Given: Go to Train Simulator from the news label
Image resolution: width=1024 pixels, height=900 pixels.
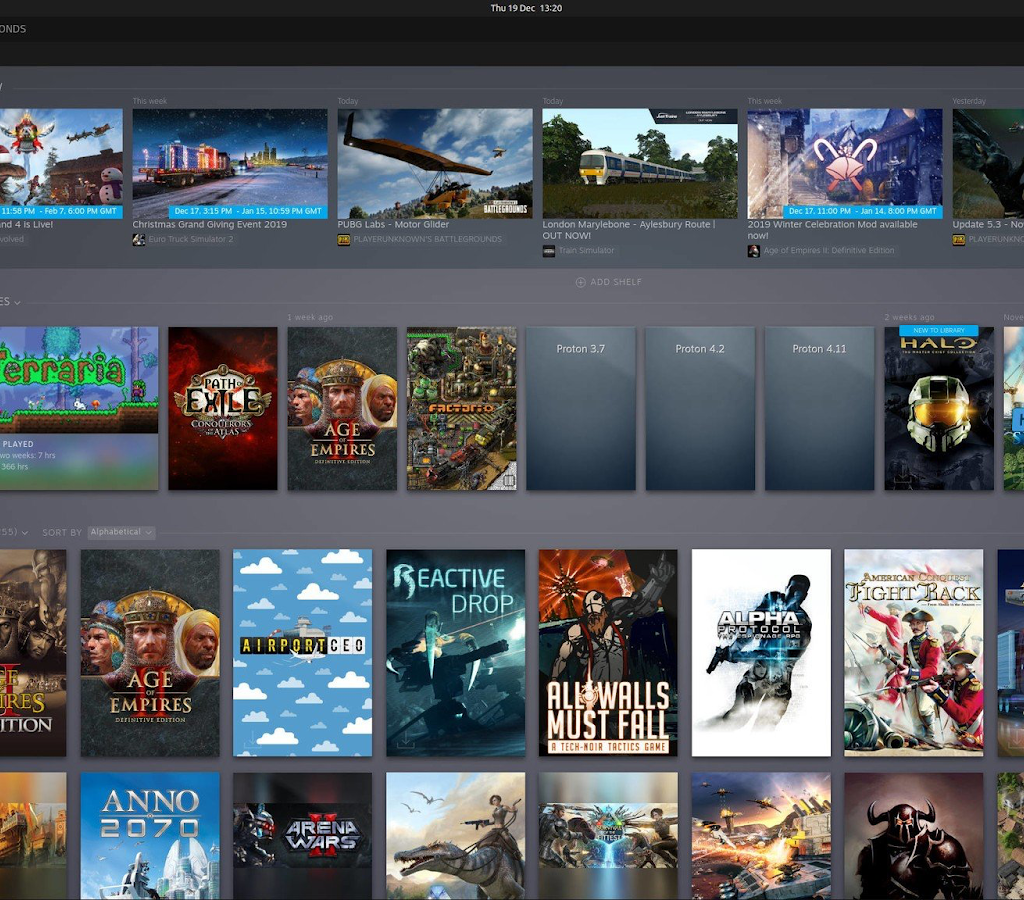Looking at the screenshot, I should (x=586, y=251).
